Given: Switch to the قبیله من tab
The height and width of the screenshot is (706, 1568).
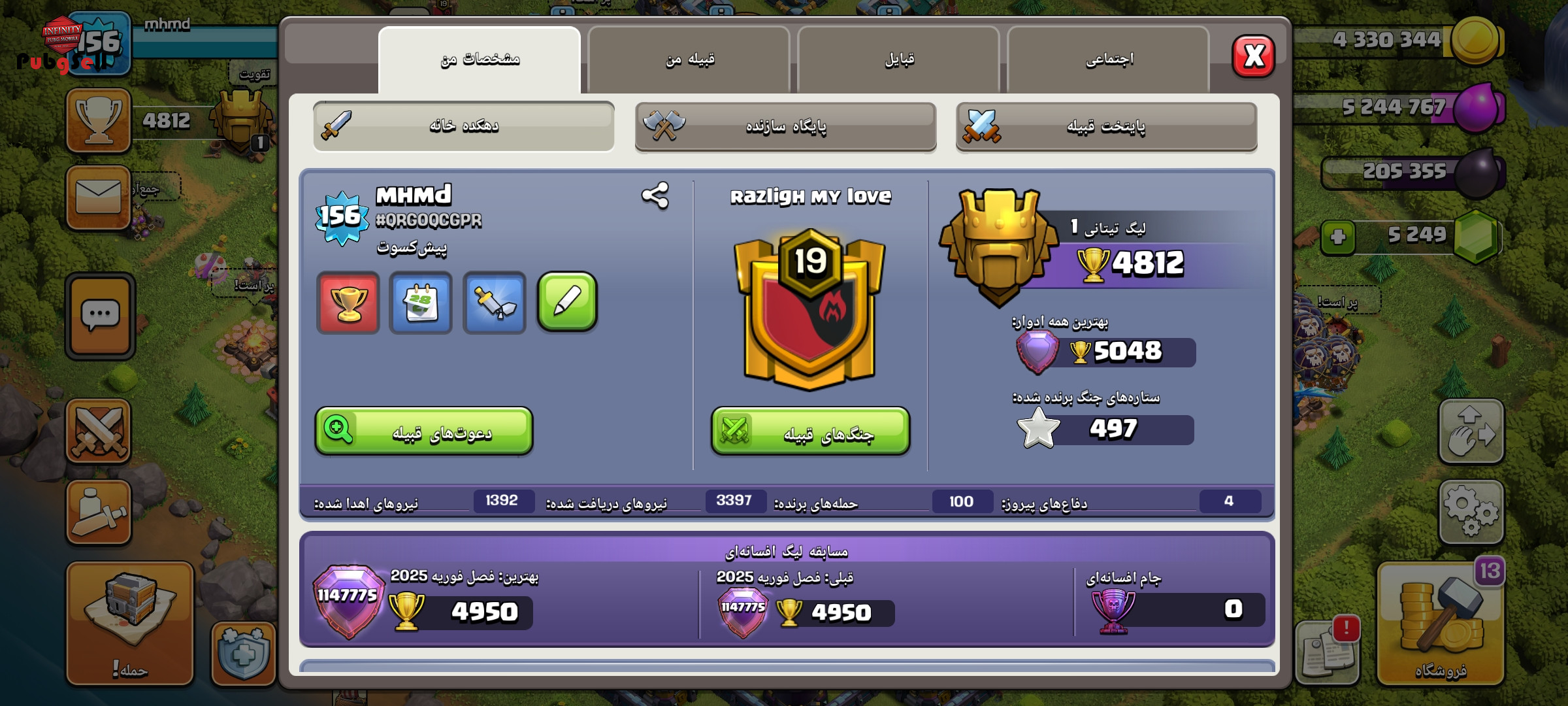Looking at the screenshot, I should 689,59.
